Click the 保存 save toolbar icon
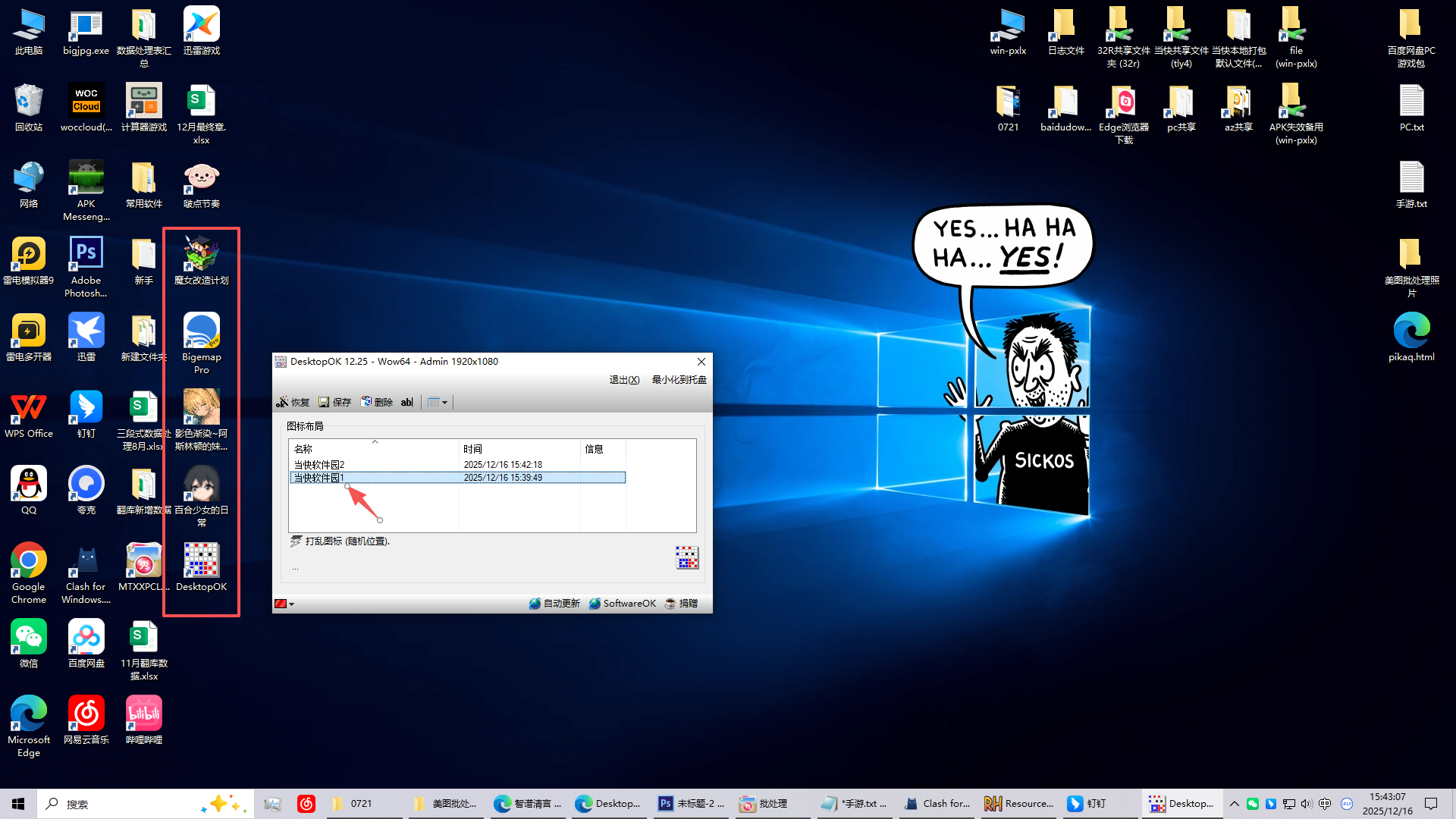Viewport: 1456px width, 819px height. pos(334,402)
